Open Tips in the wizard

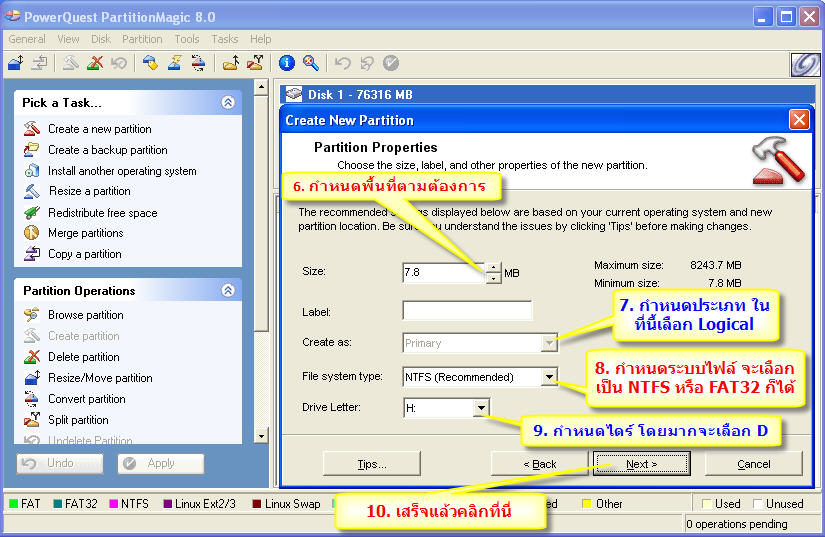(x=371, y=464)
